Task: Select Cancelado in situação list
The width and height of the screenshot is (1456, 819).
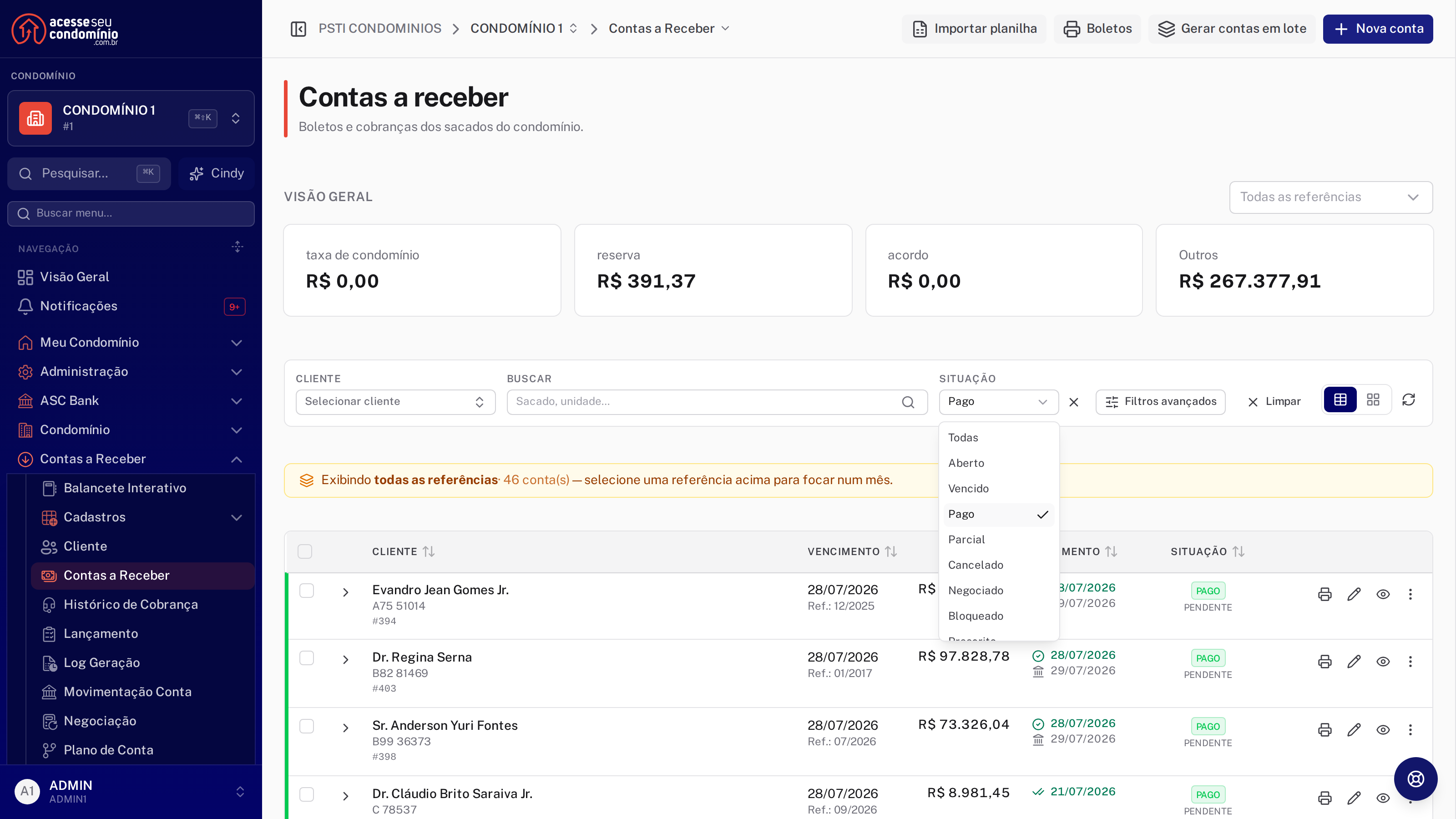Action: point(999,565)
